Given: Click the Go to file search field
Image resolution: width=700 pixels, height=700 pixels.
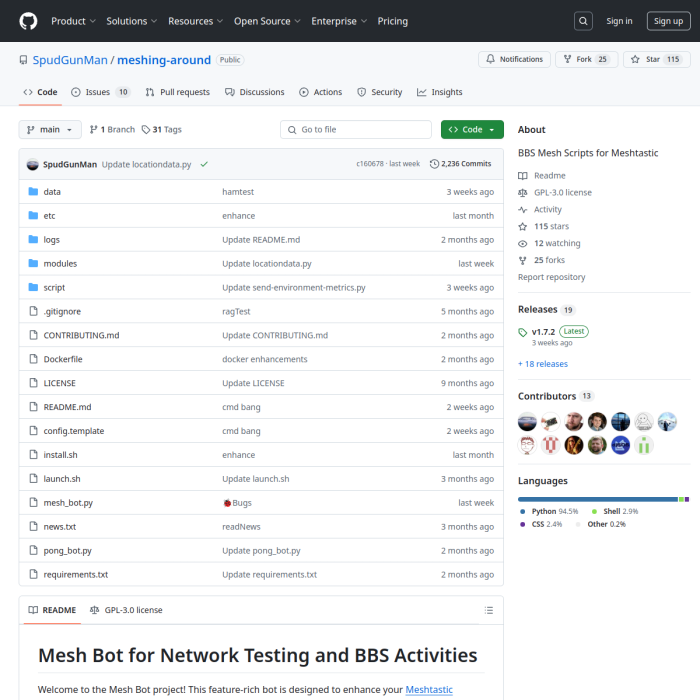Looking at the screenshot, I should tap(356, 130).
